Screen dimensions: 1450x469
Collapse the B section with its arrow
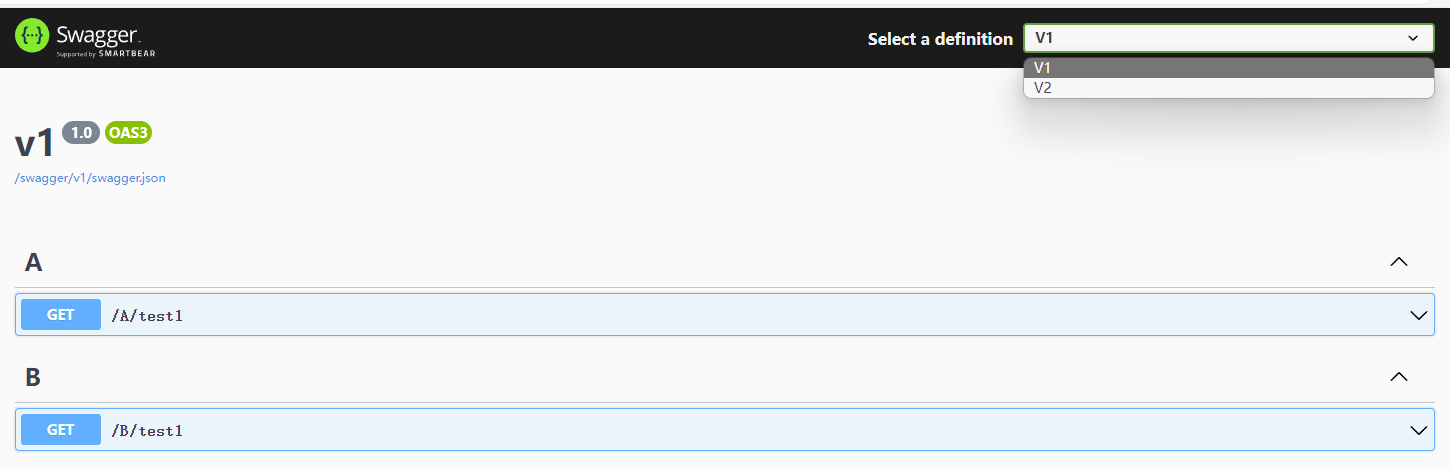pyautogui.click(x=1399, y=377)
